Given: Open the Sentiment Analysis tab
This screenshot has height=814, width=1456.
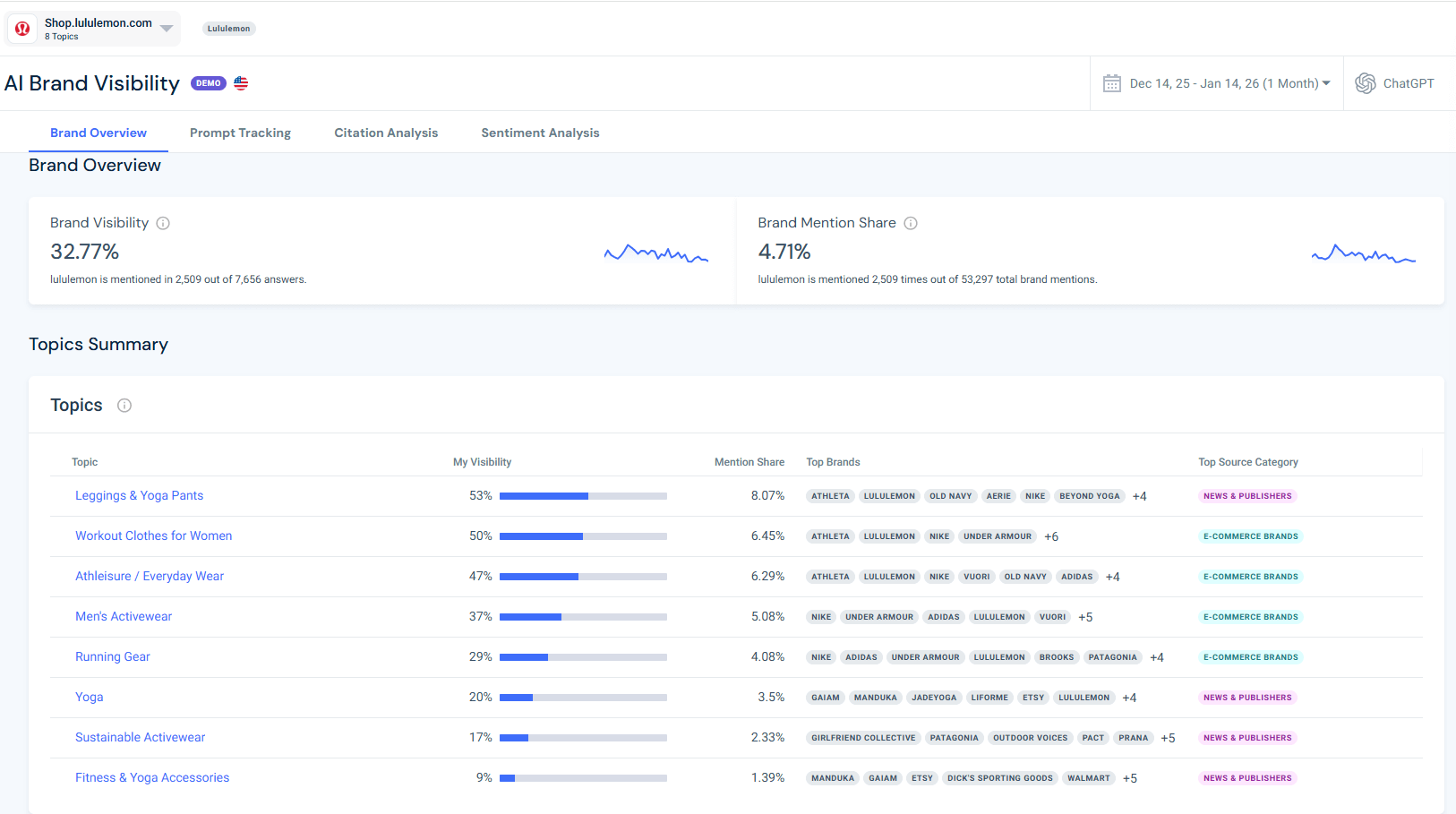Looking at the screenshot, I should pos(540,132).
